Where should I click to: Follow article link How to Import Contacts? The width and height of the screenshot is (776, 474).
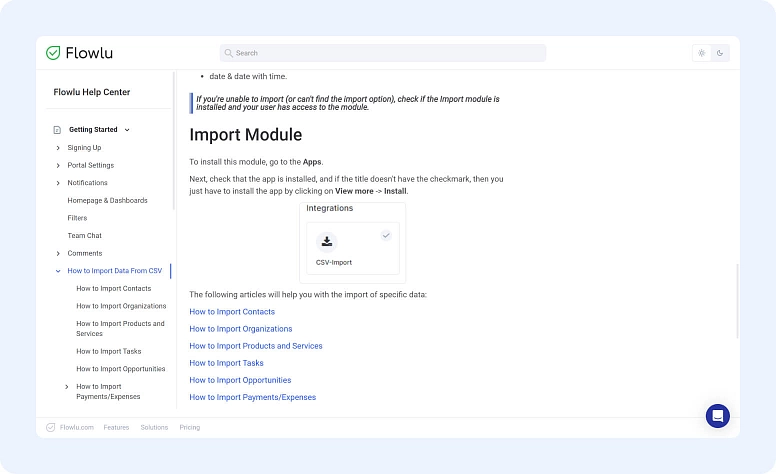pos(232,312)
